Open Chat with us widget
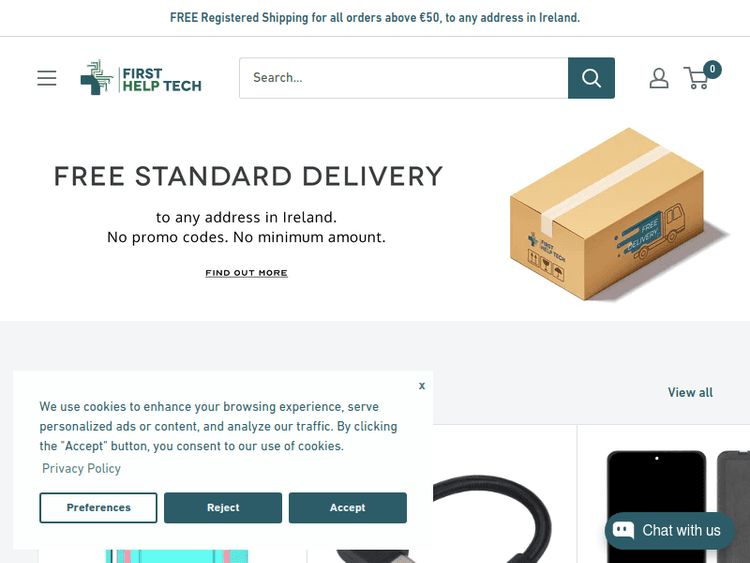750x563 pixels. (x=670, y=530)
